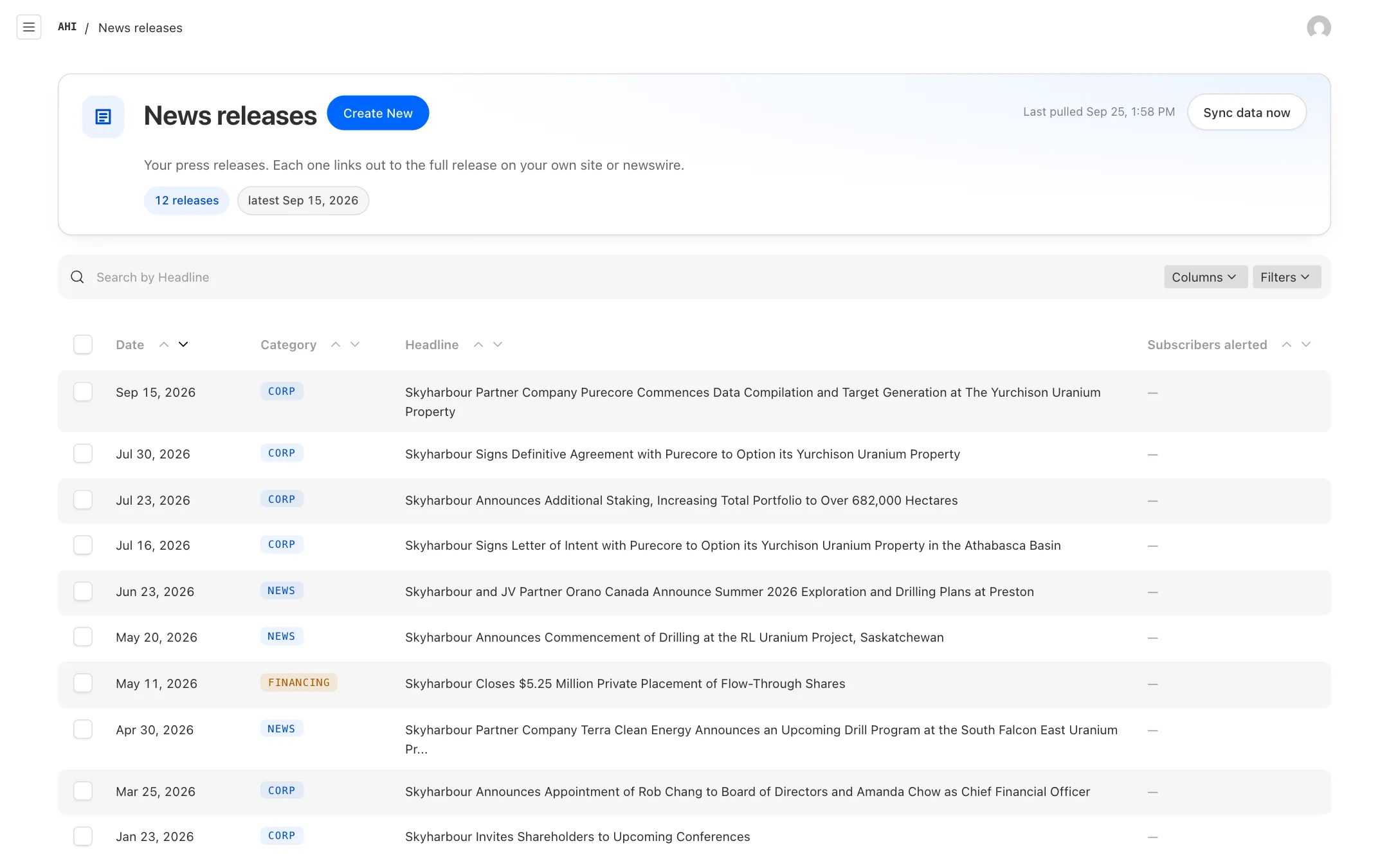Screen dimensions: 1389x868
Task: Check the May 20, 2026 row checkbox
Action: (x=83, y=637)
